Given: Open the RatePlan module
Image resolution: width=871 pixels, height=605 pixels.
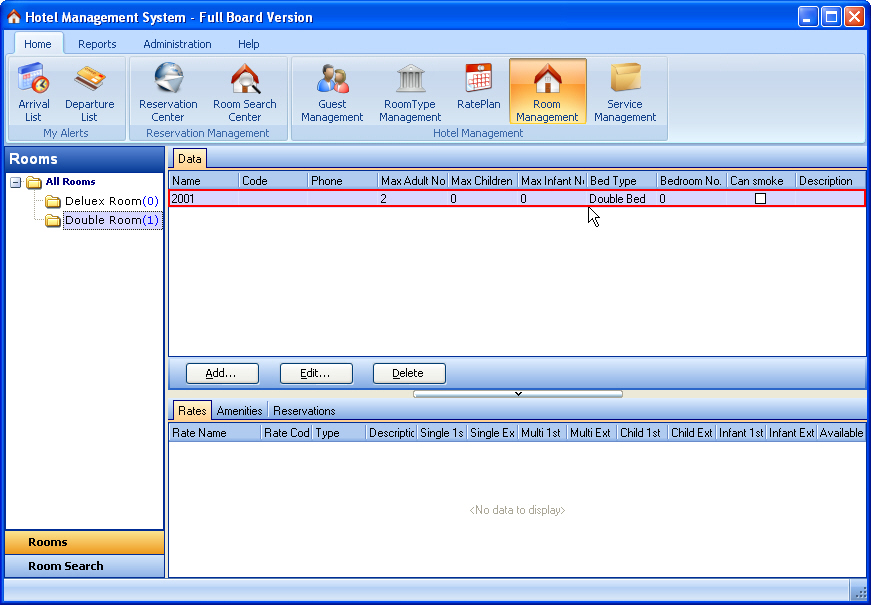Looking at the screenshot, I should tap(478, 90).
